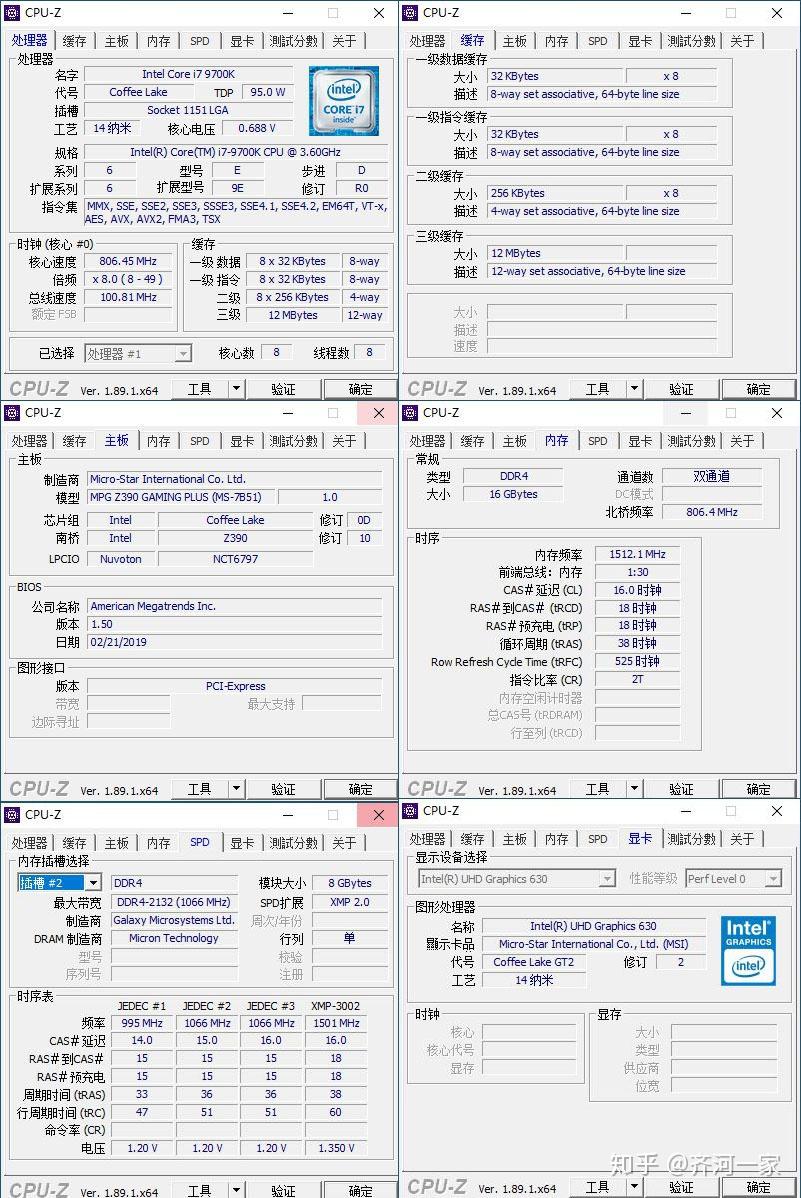801x1198 pixels.
Task: Click the 验证 button in the 显卡 window
Action: point(680,1186)
